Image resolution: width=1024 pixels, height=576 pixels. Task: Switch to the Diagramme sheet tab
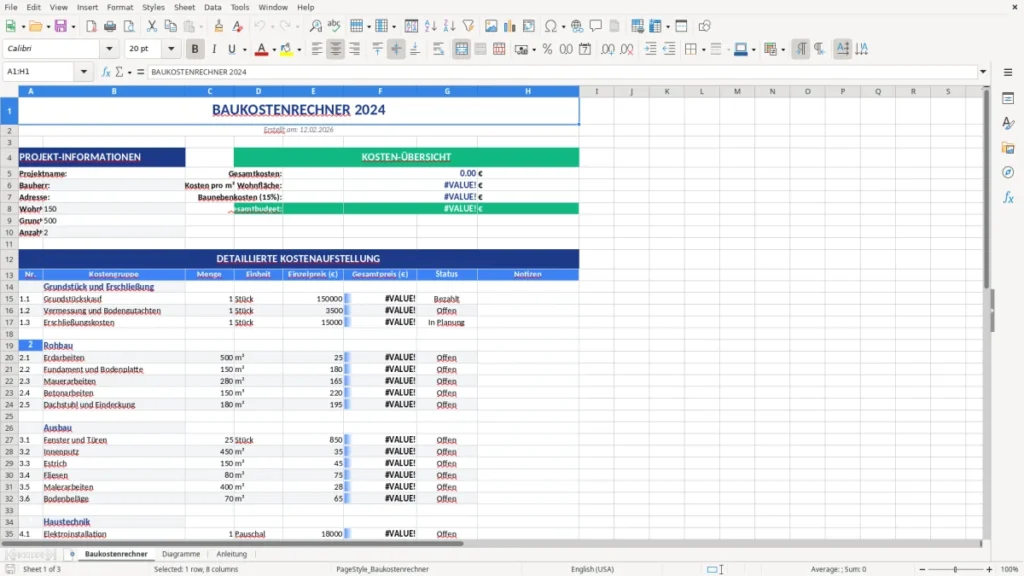(181, 554)
